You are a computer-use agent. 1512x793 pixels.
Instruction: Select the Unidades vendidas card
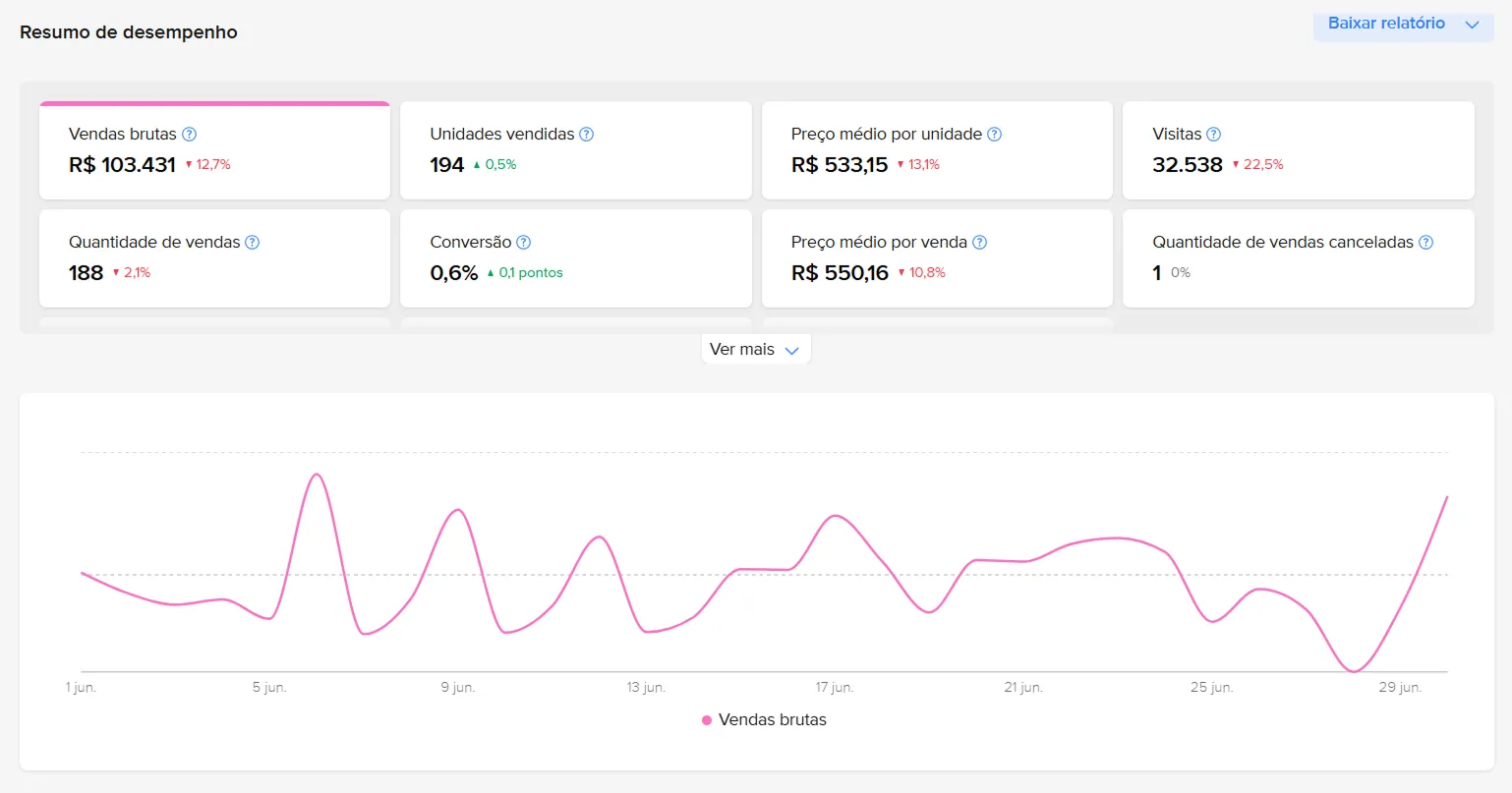coord(575,149)
